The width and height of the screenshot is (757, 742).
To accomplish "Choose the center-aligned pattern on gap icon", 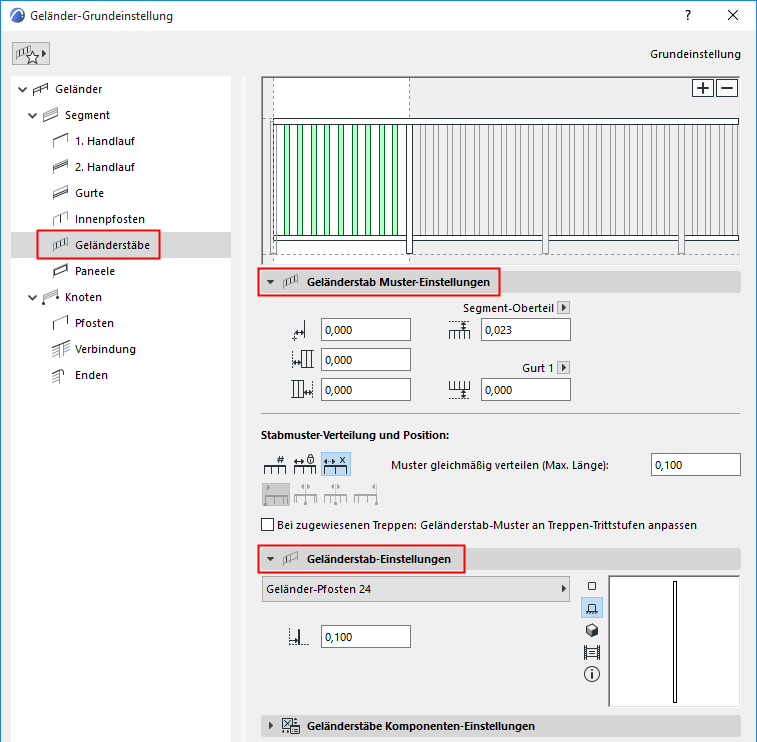I will point(336,494).
